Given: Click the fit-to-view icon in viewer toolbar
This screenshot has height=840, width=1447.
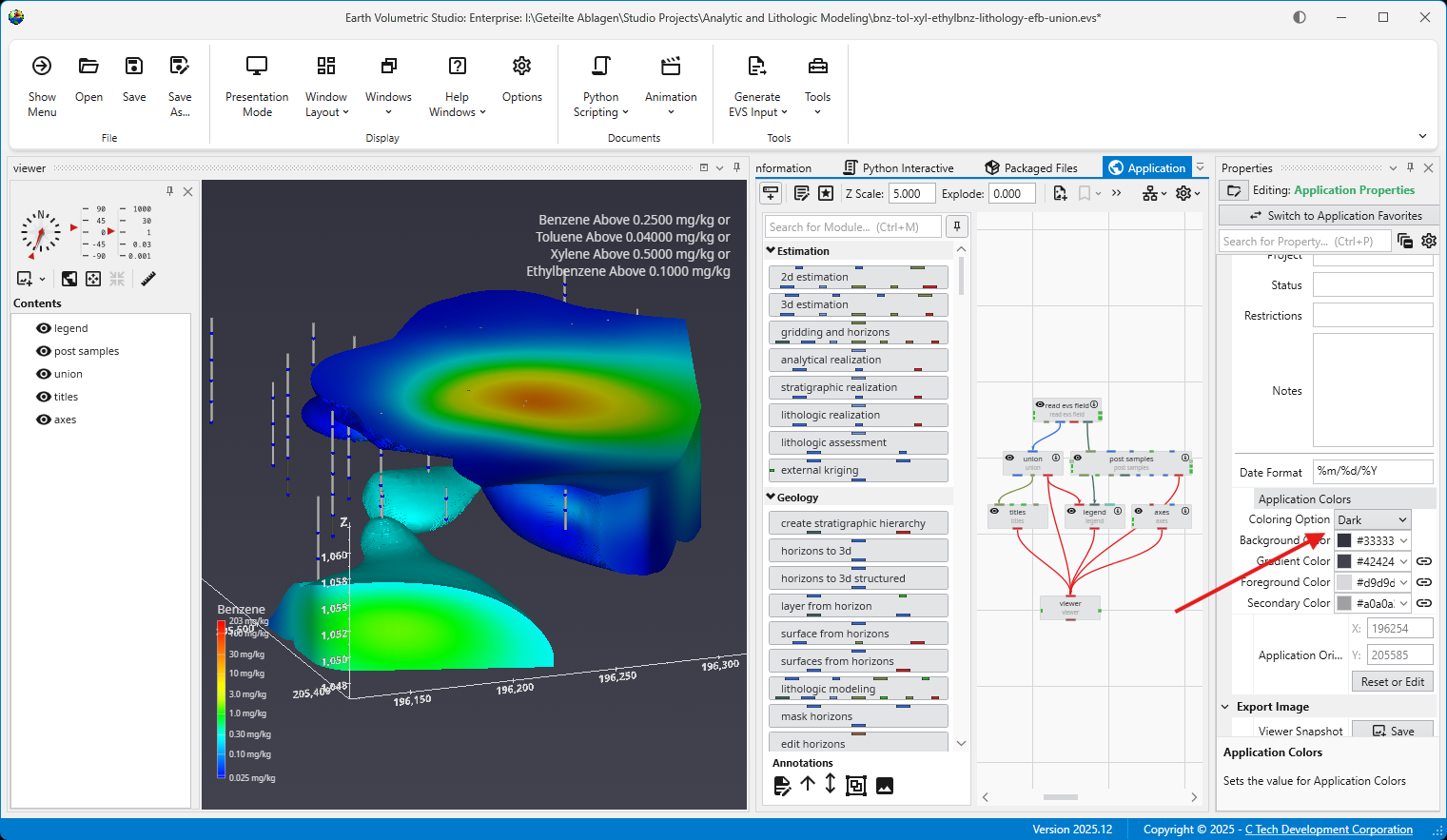Looking at the screenshot, I should 93,279.
